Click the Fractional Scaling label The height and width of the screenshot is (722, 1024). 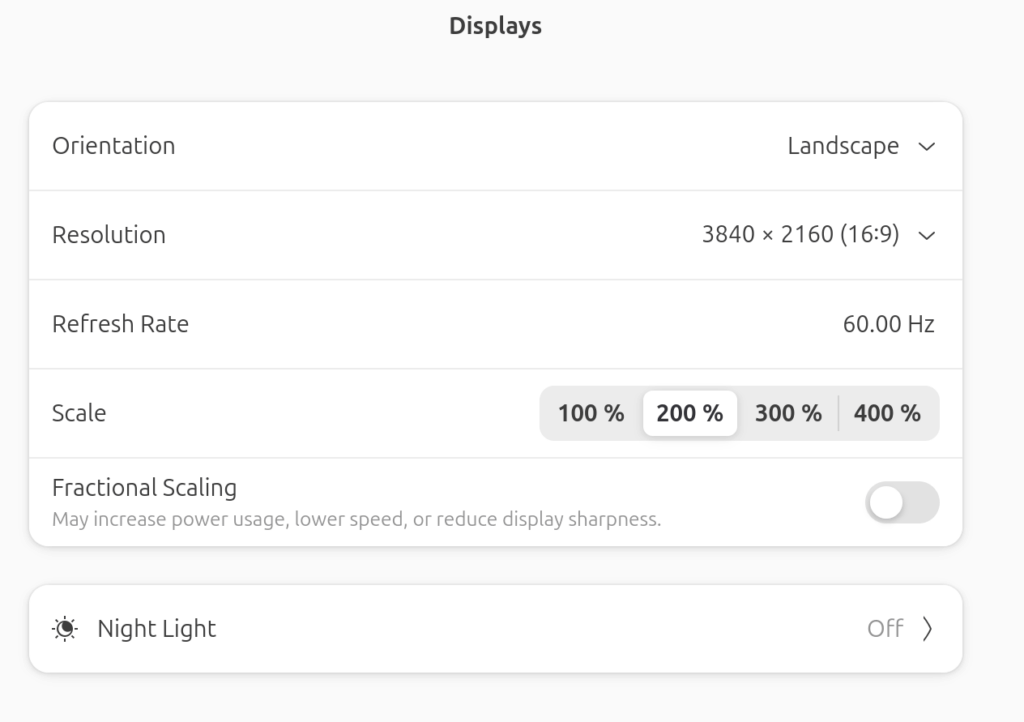144,488
